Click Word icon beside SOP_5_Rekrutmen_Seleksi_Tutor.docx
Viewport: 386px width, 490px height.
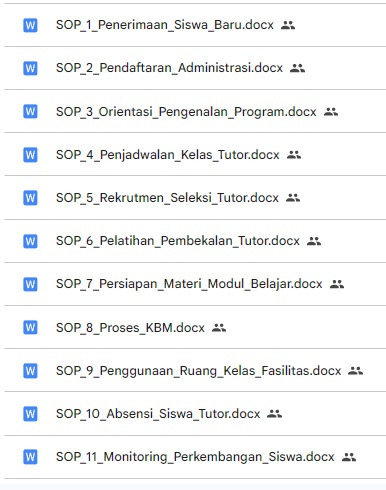pos(30,198)
